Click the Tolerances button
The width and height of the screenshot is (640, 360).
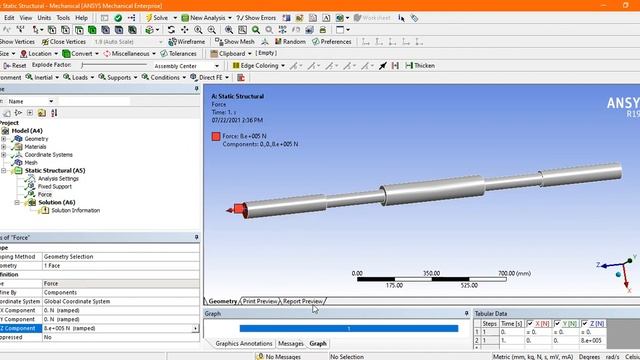(178, 53)
